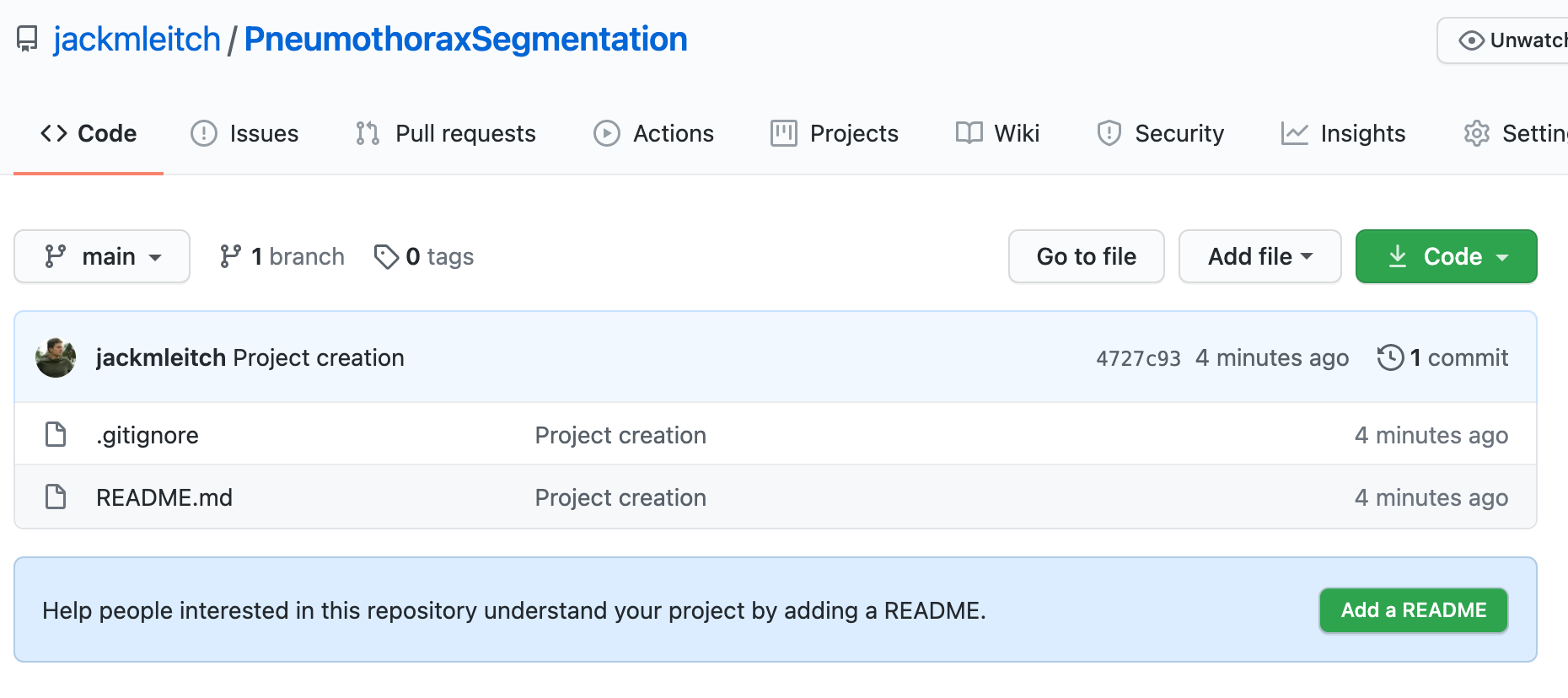Click the Settings gear icon

(x=1476, y=133)
